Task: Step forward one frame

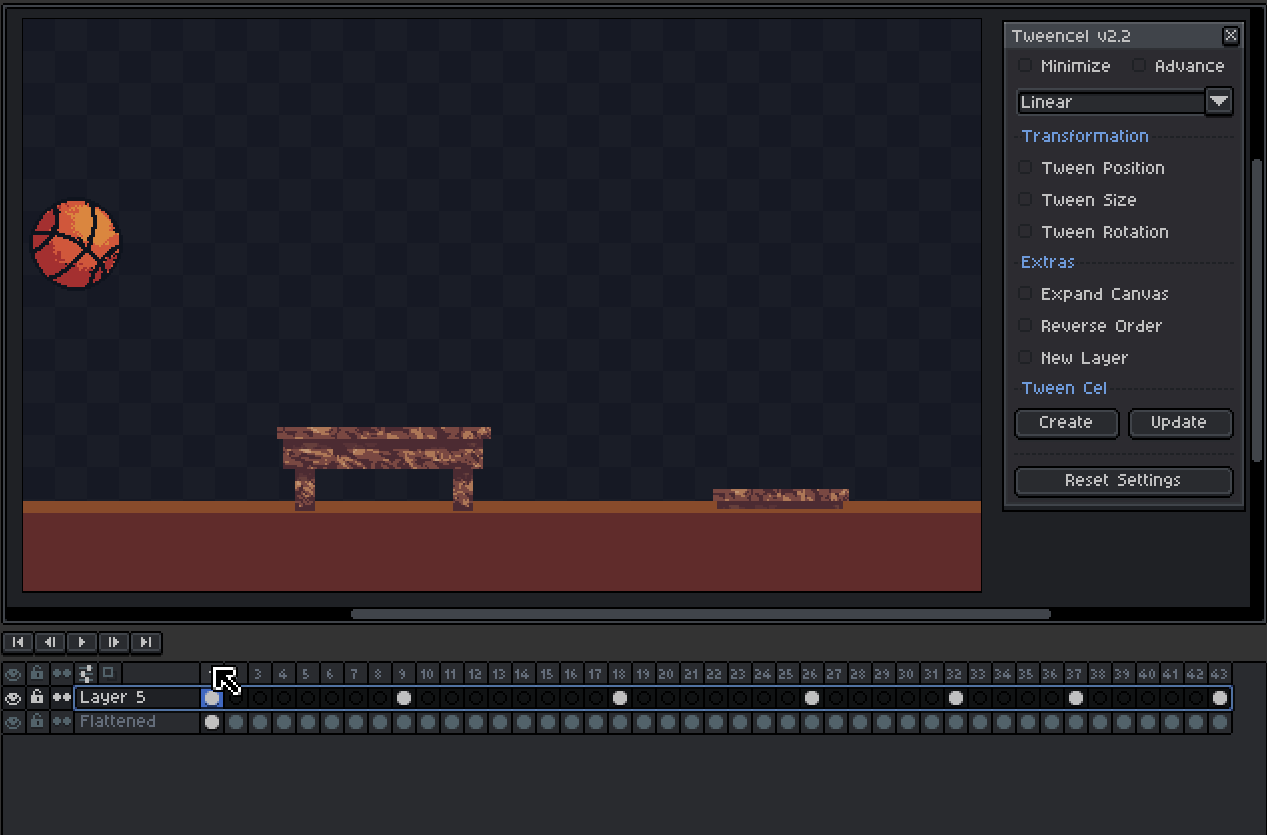Action: pyautogui.click(x=113, y=642)
